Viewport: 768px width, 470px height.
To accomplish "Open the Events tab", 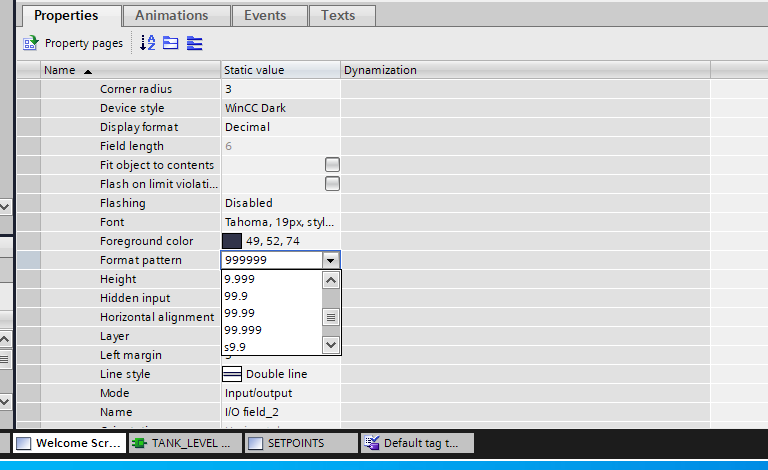I will pyautogui.click(x=265, y=16).
